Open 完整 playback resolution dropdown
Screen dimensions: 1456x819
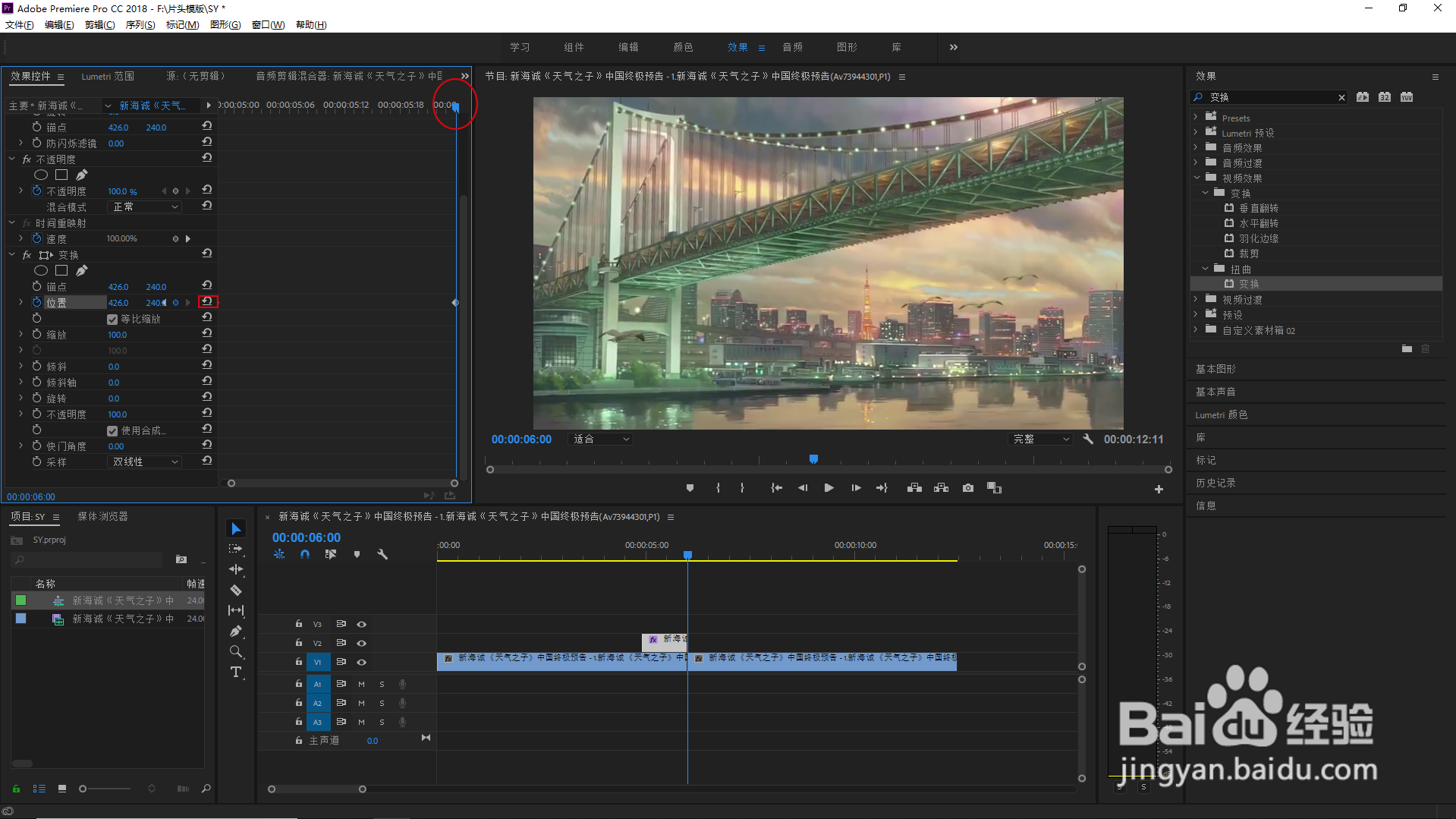pyautogui.click(x=1040, y=439)
